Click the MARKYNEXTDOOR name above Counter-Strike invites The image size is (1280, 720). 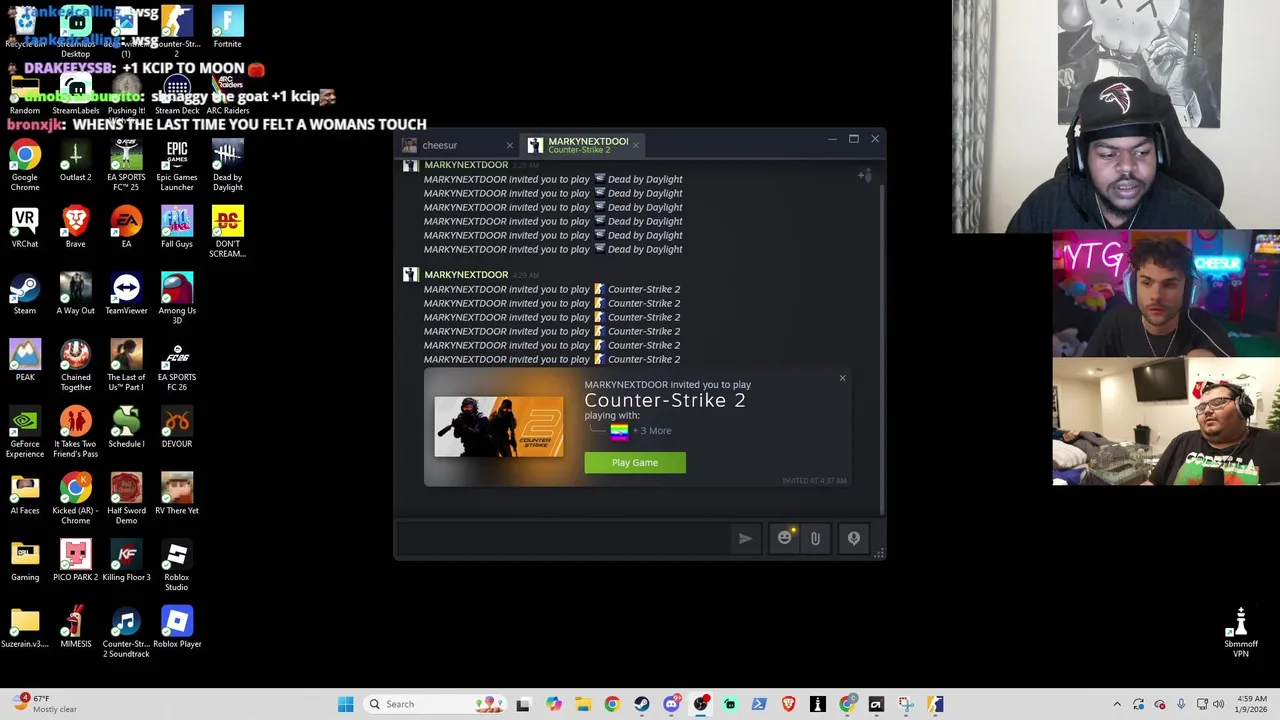click(466, 275)
